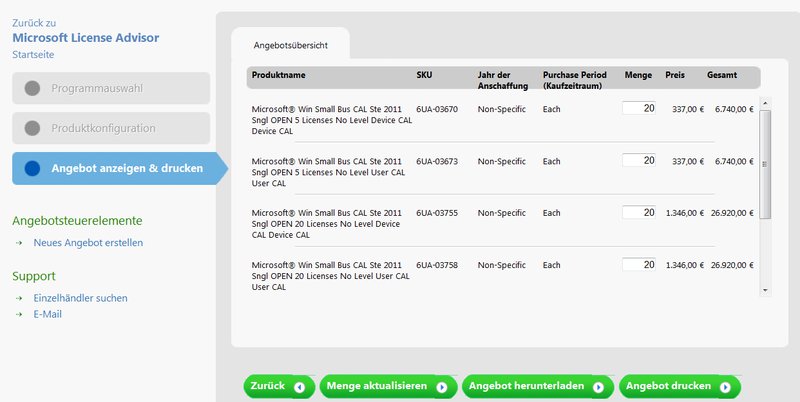Click the Preis column header
Image resolution: width=800 pixels, height=402 pixels.
[x=675, y=75]
